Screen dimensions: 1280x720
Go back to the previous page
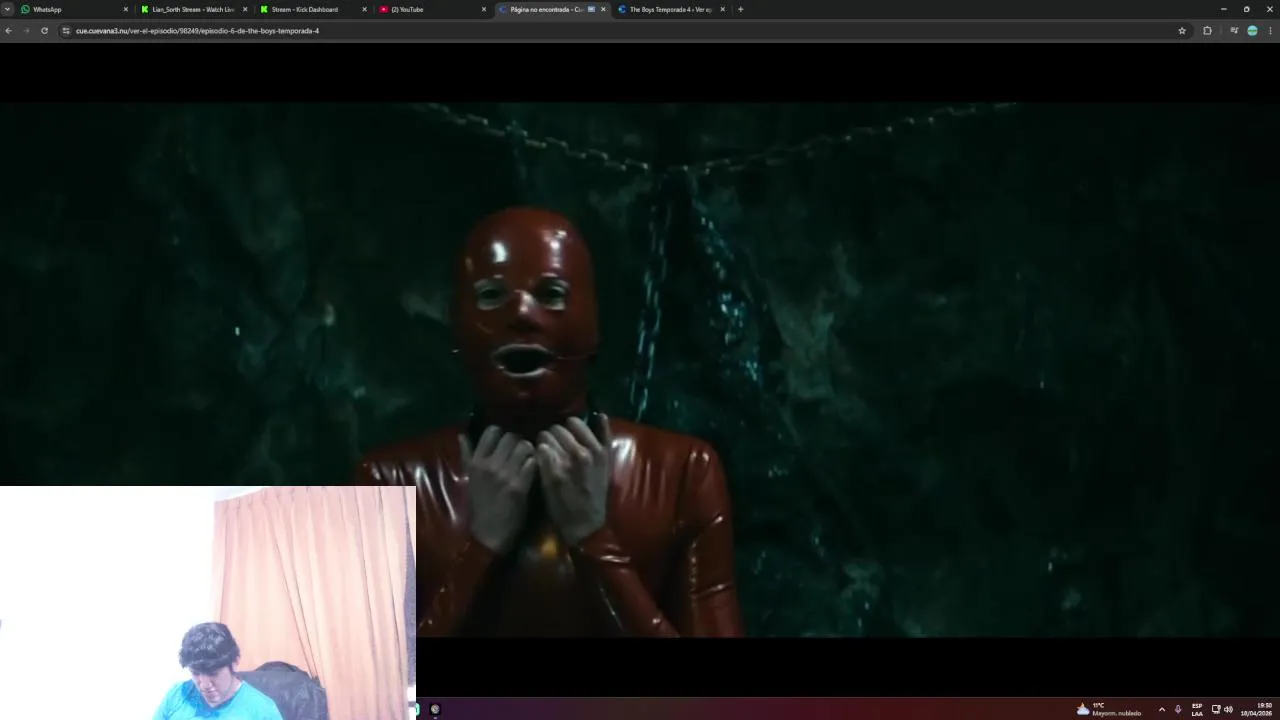(8, 31)
